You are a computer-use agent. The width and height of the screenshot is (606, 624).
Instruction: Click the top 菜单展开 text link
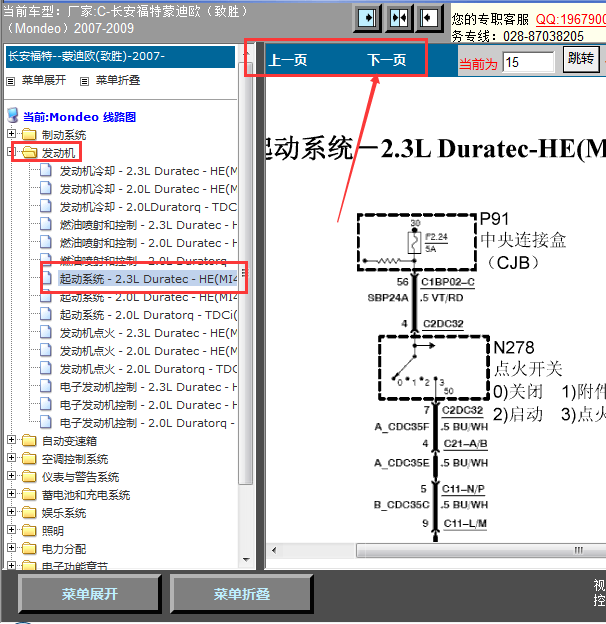click(x=44, y=80)
